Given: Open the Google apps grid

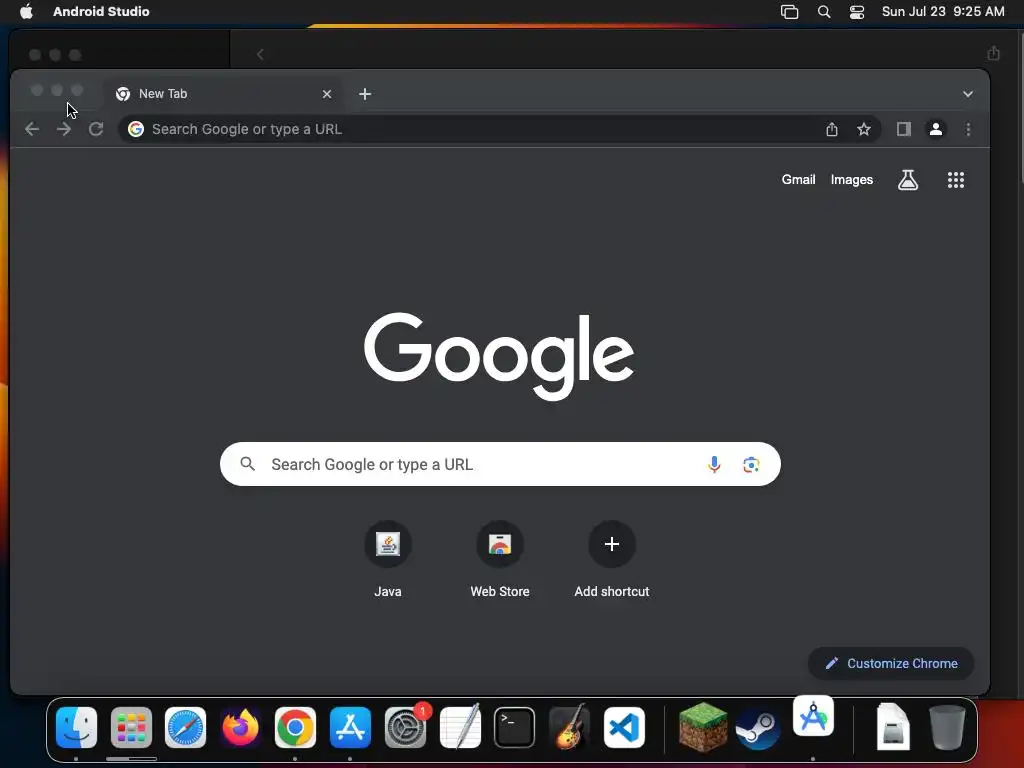Looking at the screenshot, I should [x=955, y=180].
